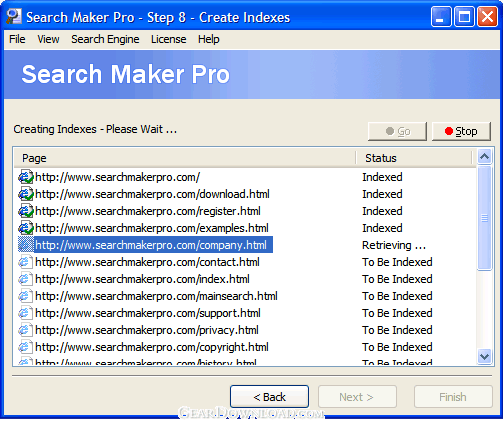Click the 'Retrieving ...' status for company.html
The image size is (503, 421).
[x=394, y=245]
